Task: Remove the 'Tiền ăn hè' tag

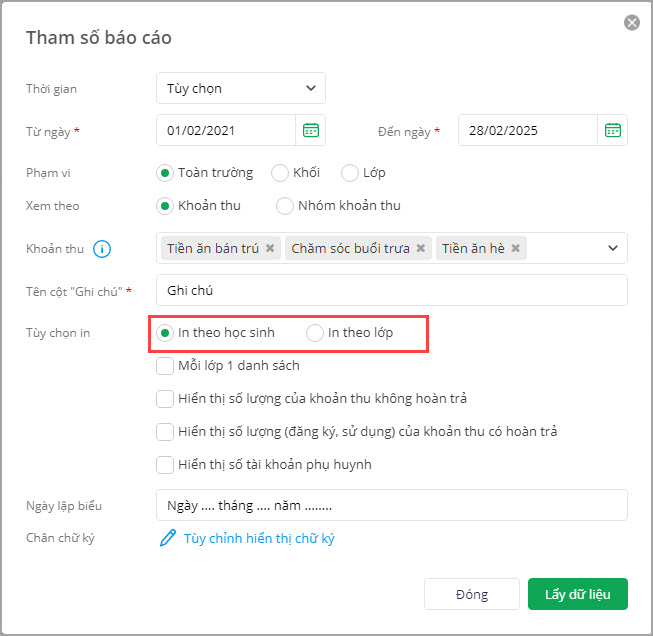Action: coord(516,249)
